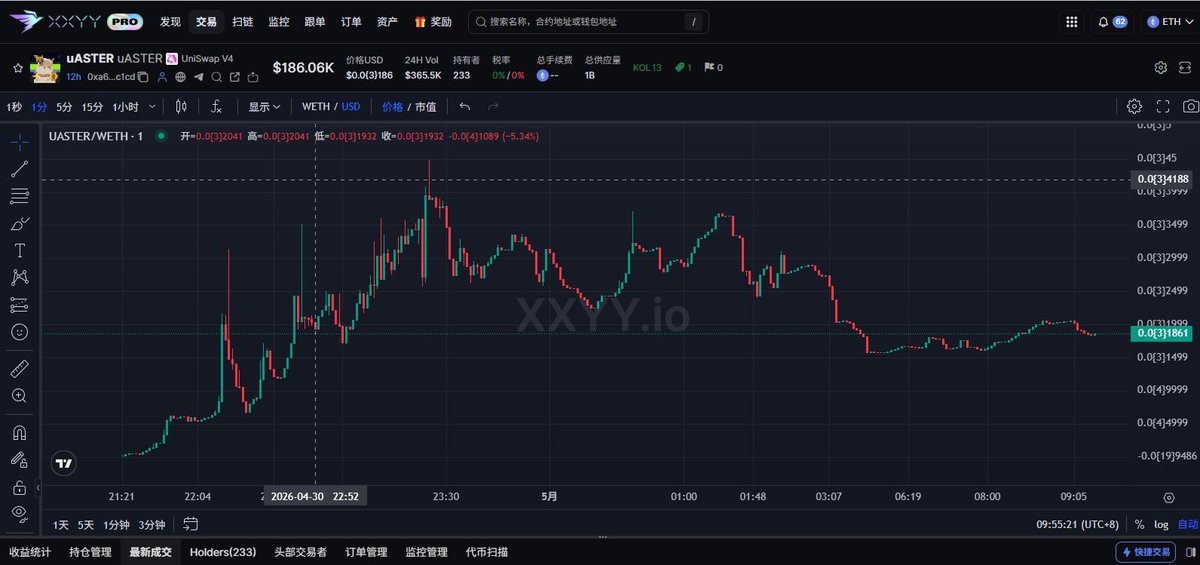Expand the more timeframes chevron
The width and height of the screenshot is (1200, 565).
point(152,106)
